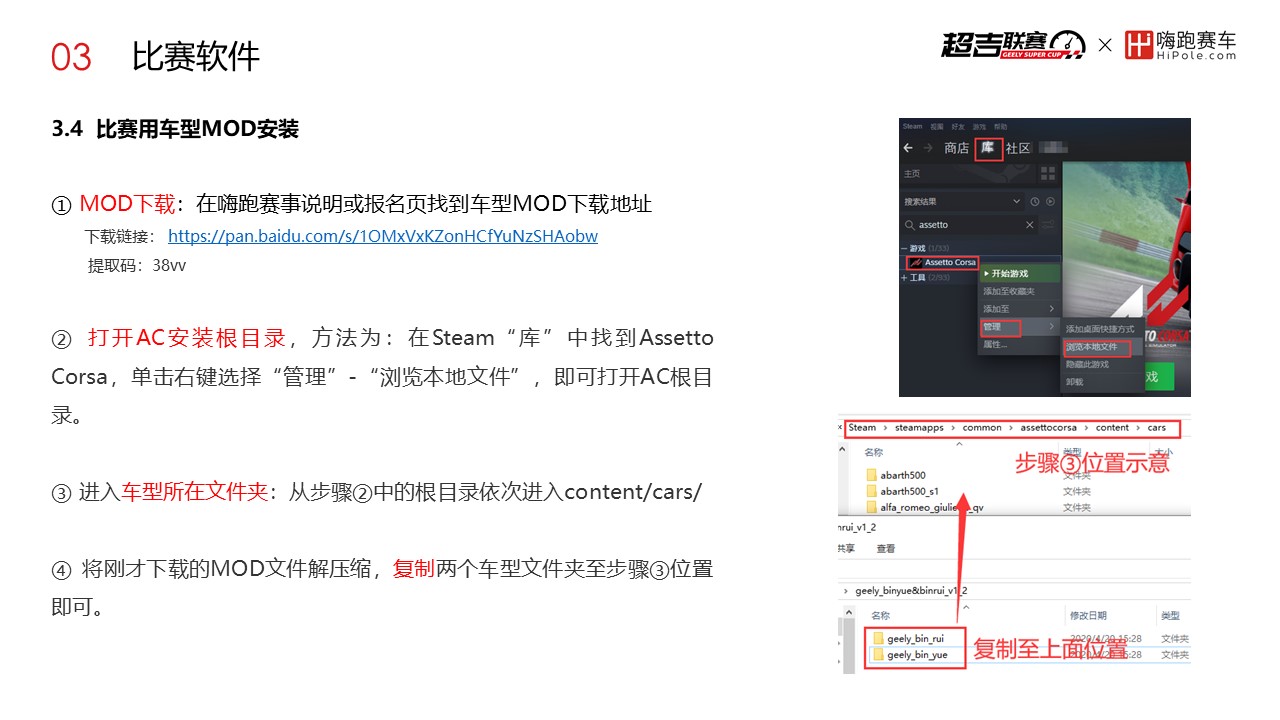Click assettocorsa in the address path
The width and height of the screenshot is (1280, 720).
click(x=1048, y=428)
